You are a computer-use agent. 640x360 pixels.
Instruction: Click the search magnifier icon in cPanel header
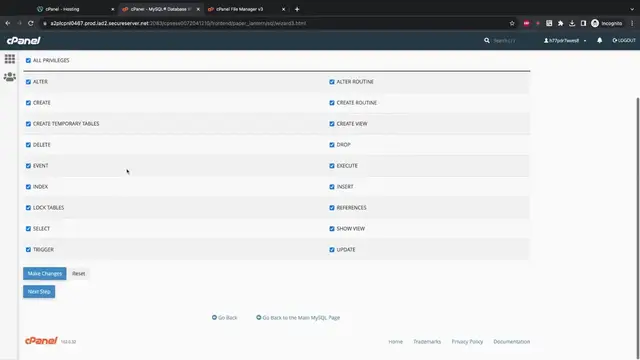click(x=487, y=40)
